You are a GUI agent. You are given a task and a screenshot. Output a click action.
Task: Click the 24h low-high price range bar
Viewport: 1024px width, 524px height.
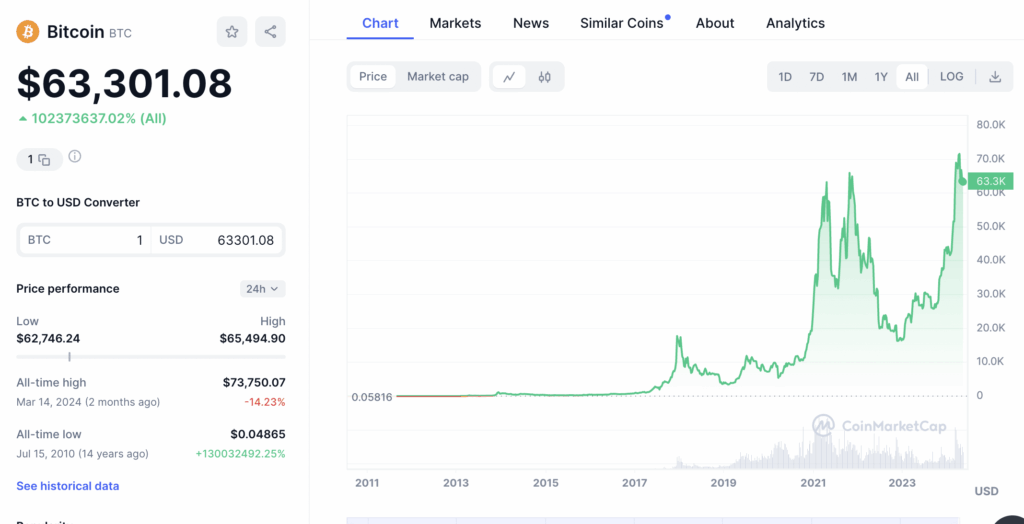(x=151, y=357)
